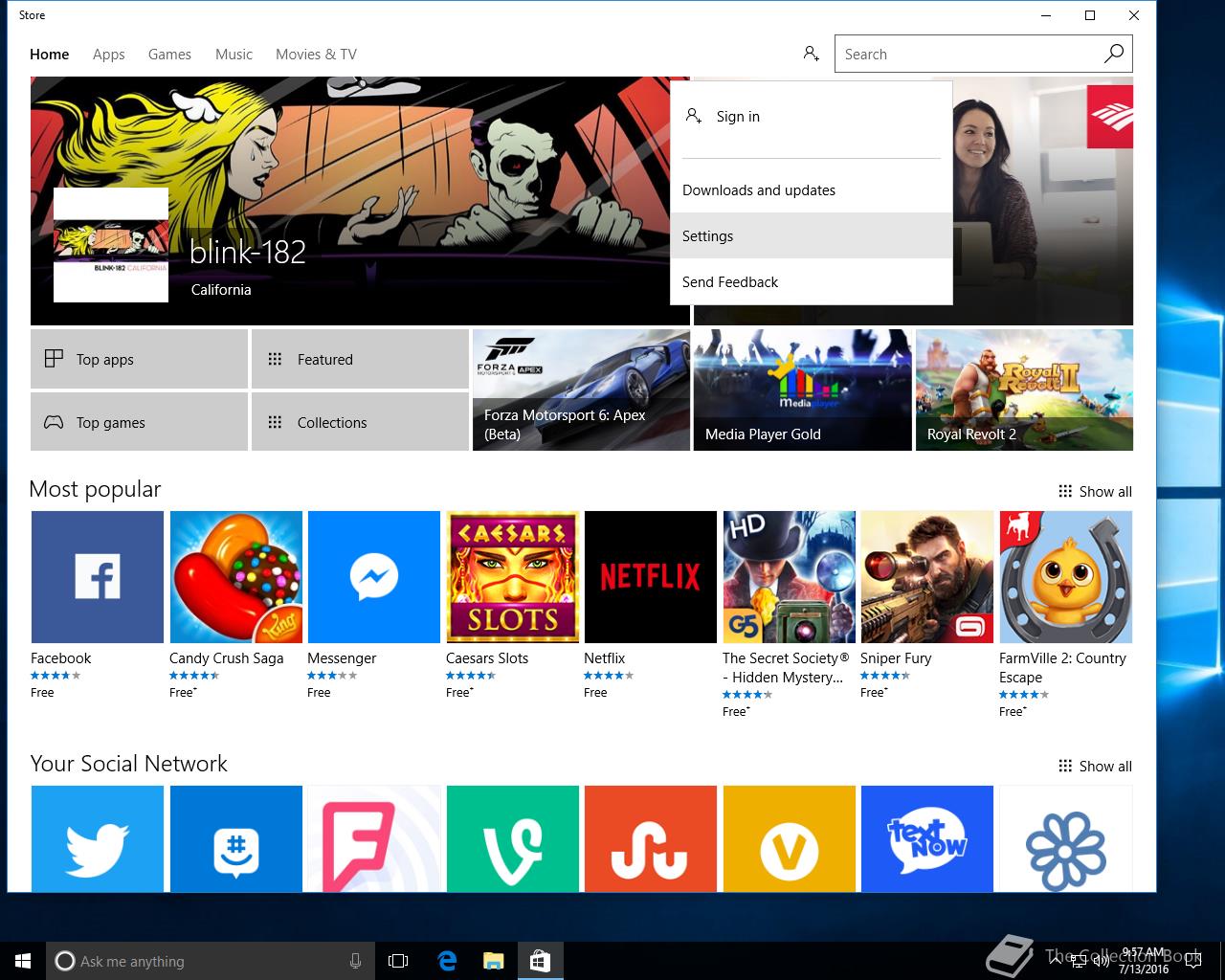Open the Royal Revolt 2 tile

pos(1024,390)
